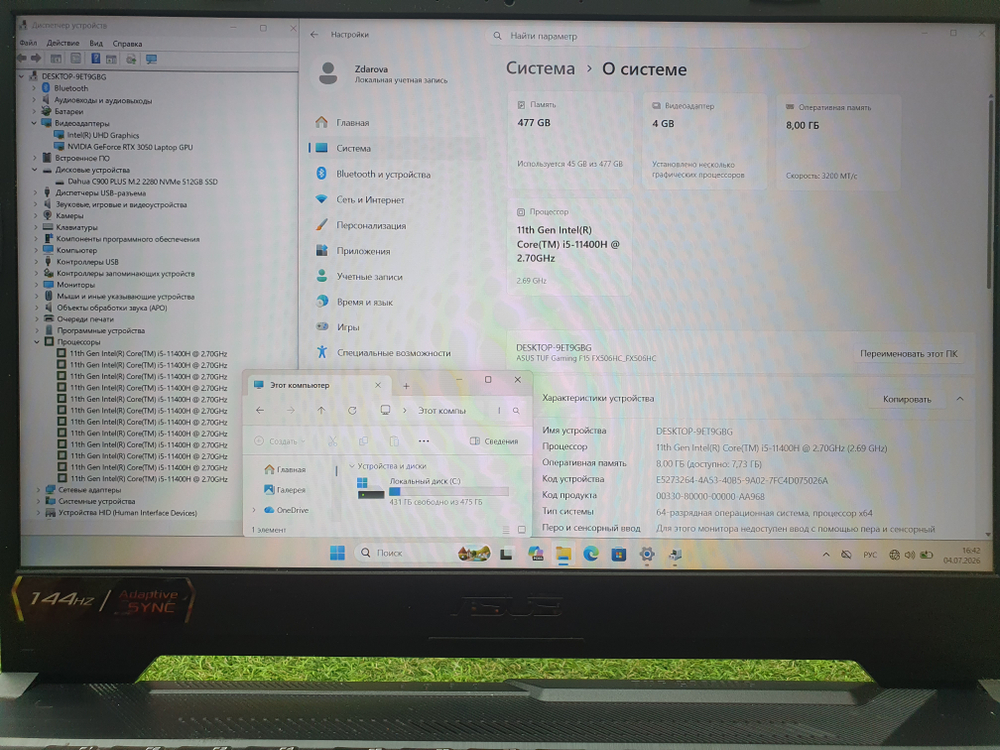Open Специальные возможности settings
This screenshot has height=750, width=1000.
pyautogui.click(x=393, y=353)
